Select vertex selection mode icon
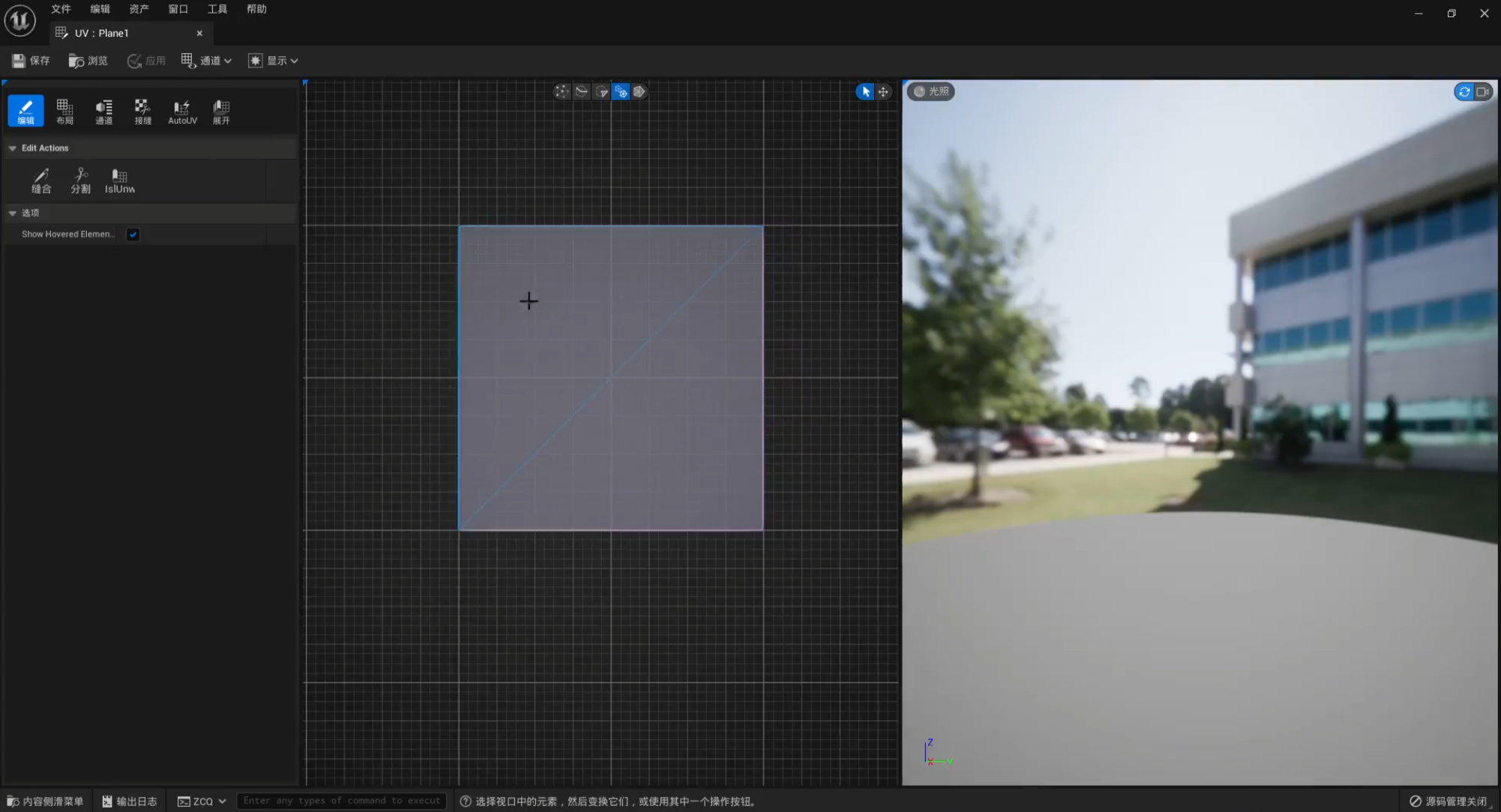Screen dimensions: 1501x812 [562, 91]
